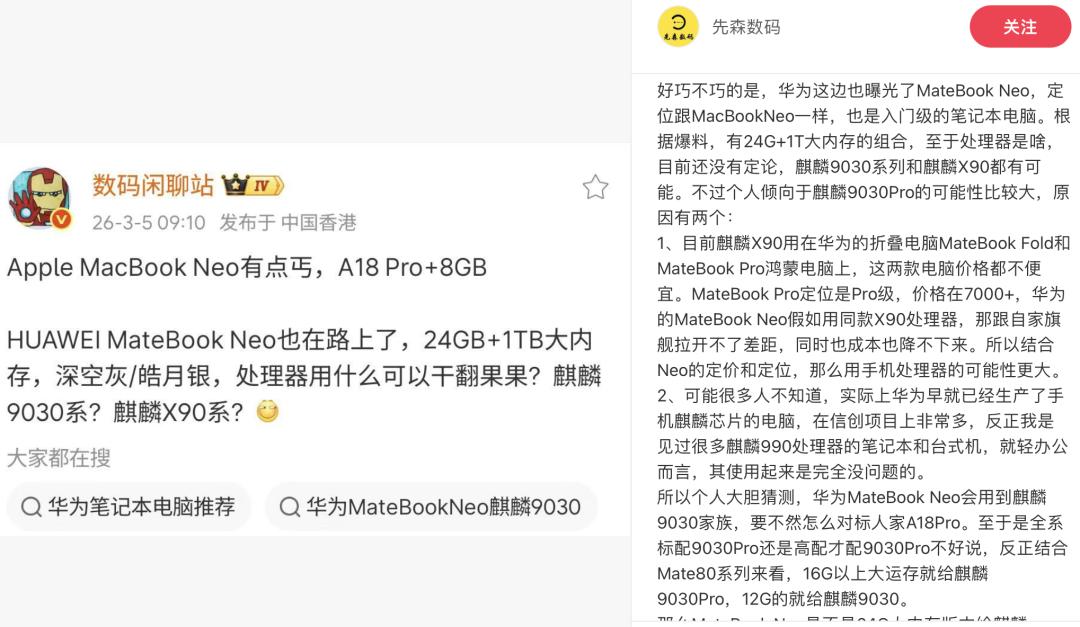Click the article line beginning 所以个人大胆猜测
This screenshot has height=627, width=1080.
tap(862, 548)
